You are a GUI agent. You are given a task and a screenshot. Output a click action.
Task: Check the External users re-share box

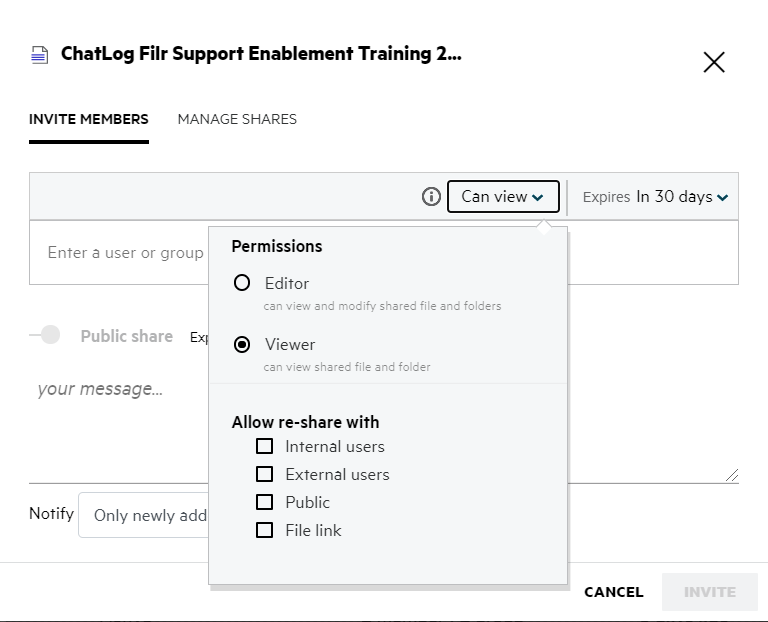pos(265,474)
